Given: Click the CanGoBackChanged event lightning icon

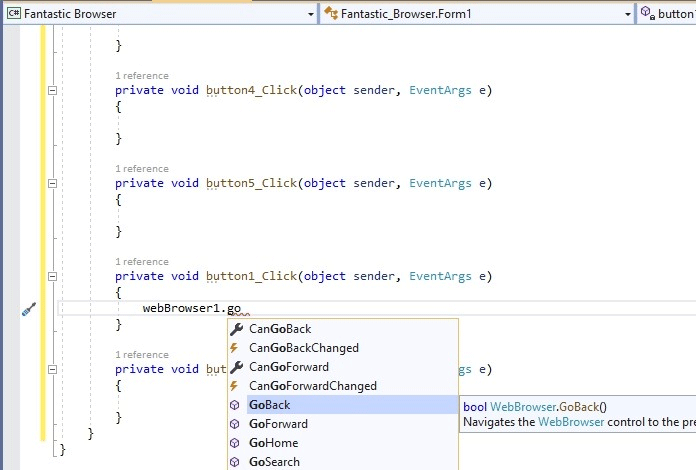Looking at the screenshot, I should click(x=234, y=348).
